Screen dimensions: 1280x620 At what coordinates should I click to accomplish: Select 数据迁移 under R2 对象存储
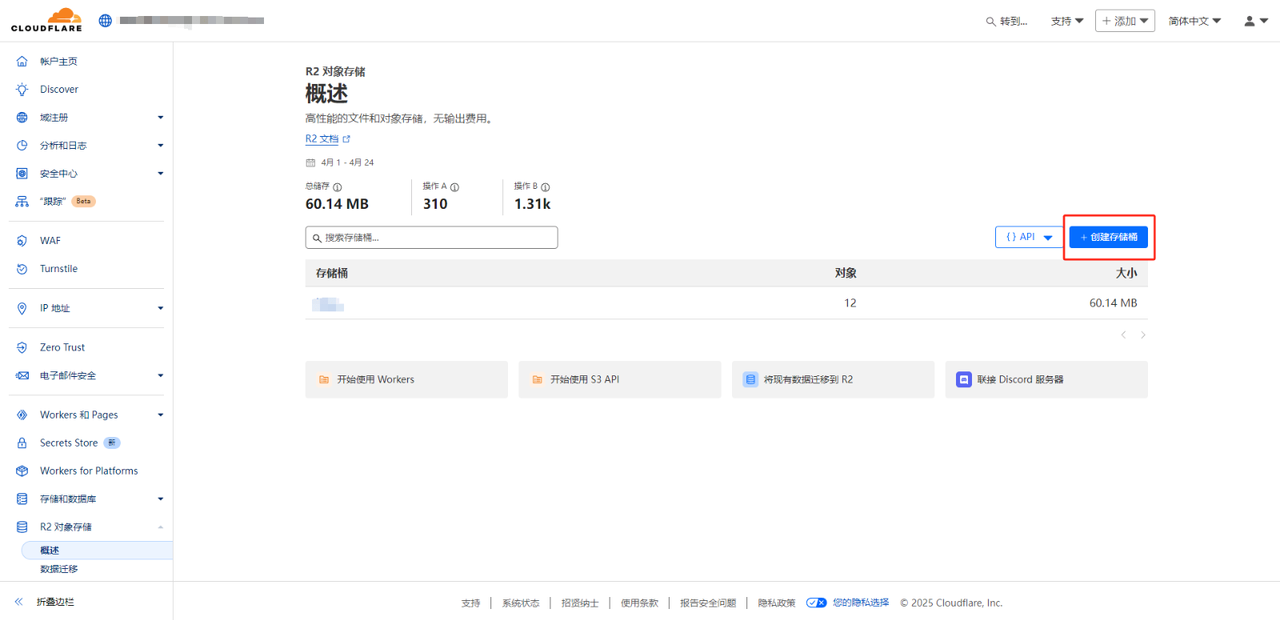click(x=58, y=568)
